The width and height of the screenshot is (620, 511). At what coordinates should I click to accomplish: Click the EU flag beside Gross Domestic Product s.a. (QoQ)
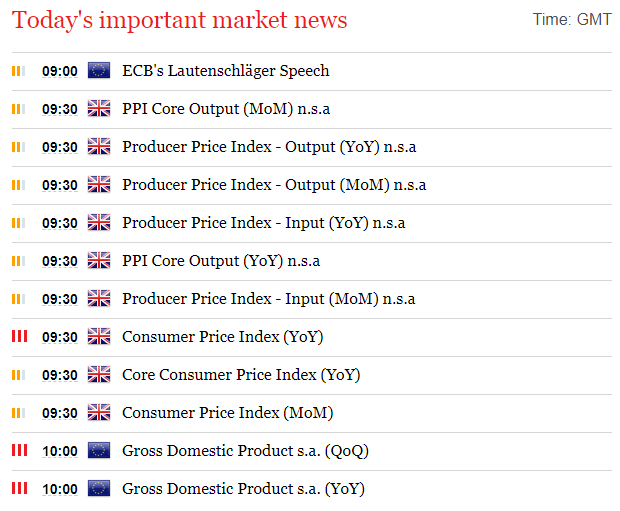pyautogui.click(x=99, y=450)
